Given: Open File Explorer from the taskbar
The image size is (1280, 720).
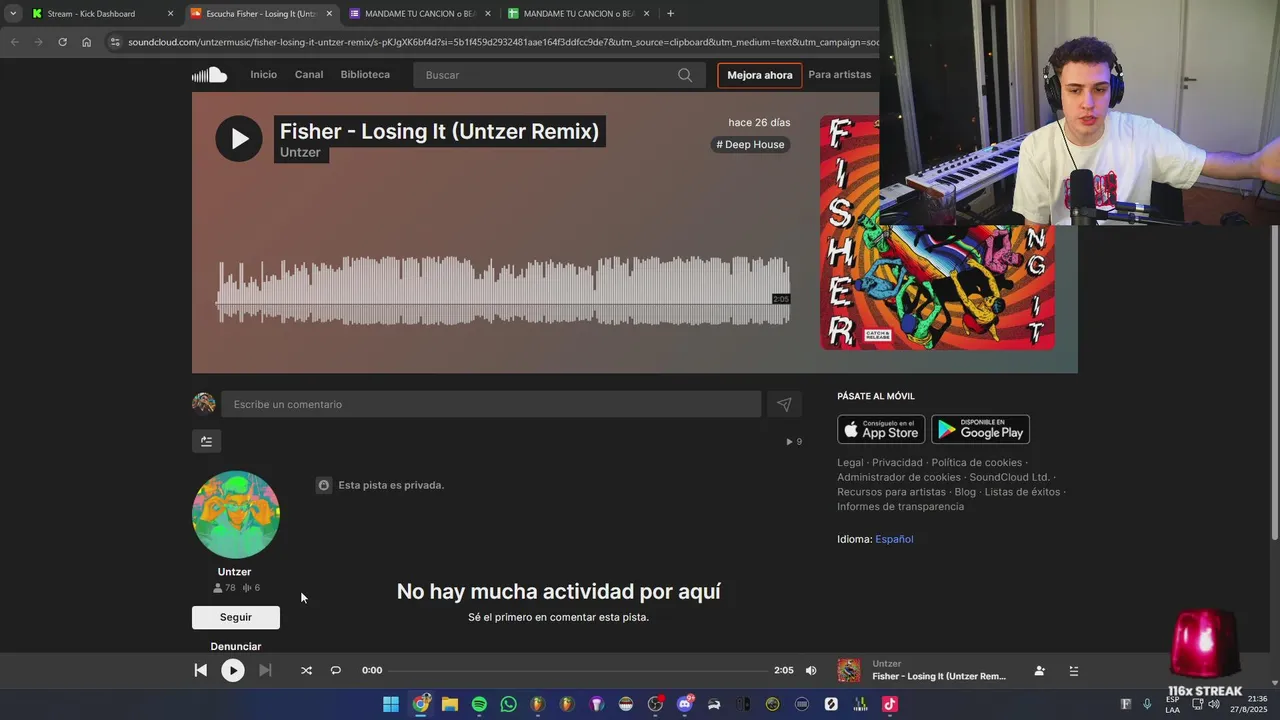Looking at the screenshot, I should click(x=450, y=704).
